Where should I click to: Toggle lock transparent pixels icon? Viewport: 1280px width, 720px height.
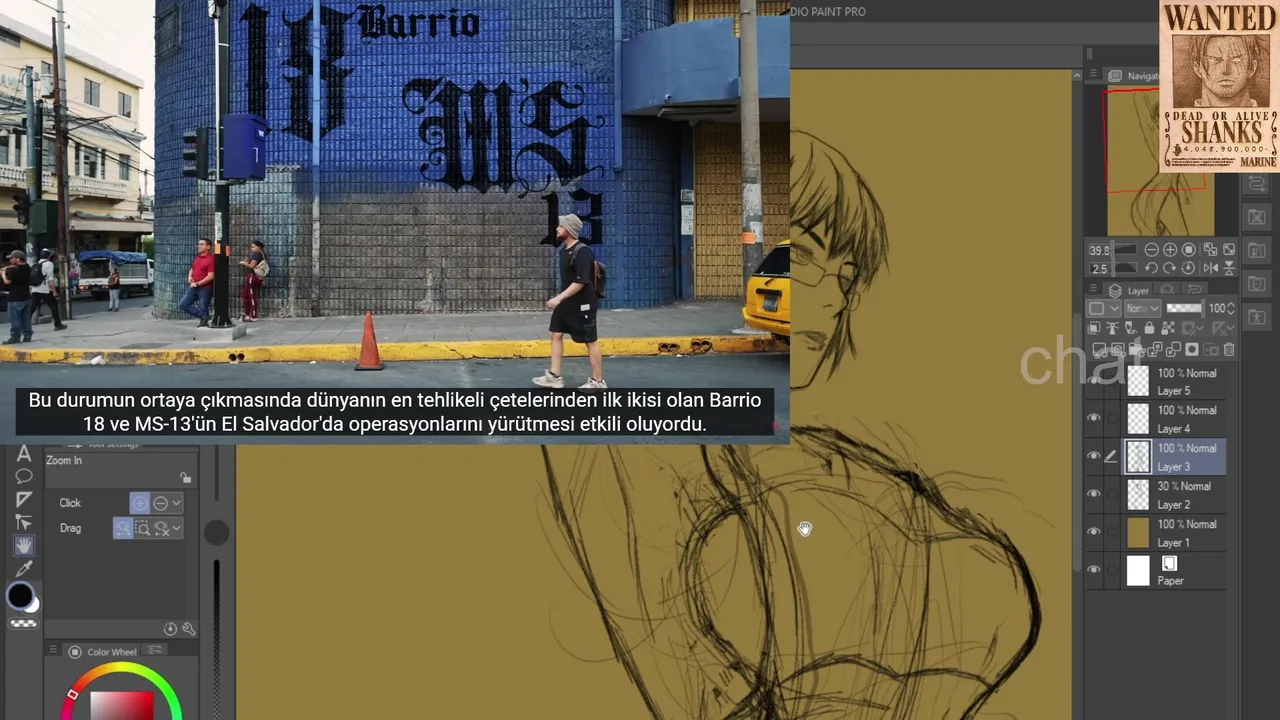tap(1167, 328)
